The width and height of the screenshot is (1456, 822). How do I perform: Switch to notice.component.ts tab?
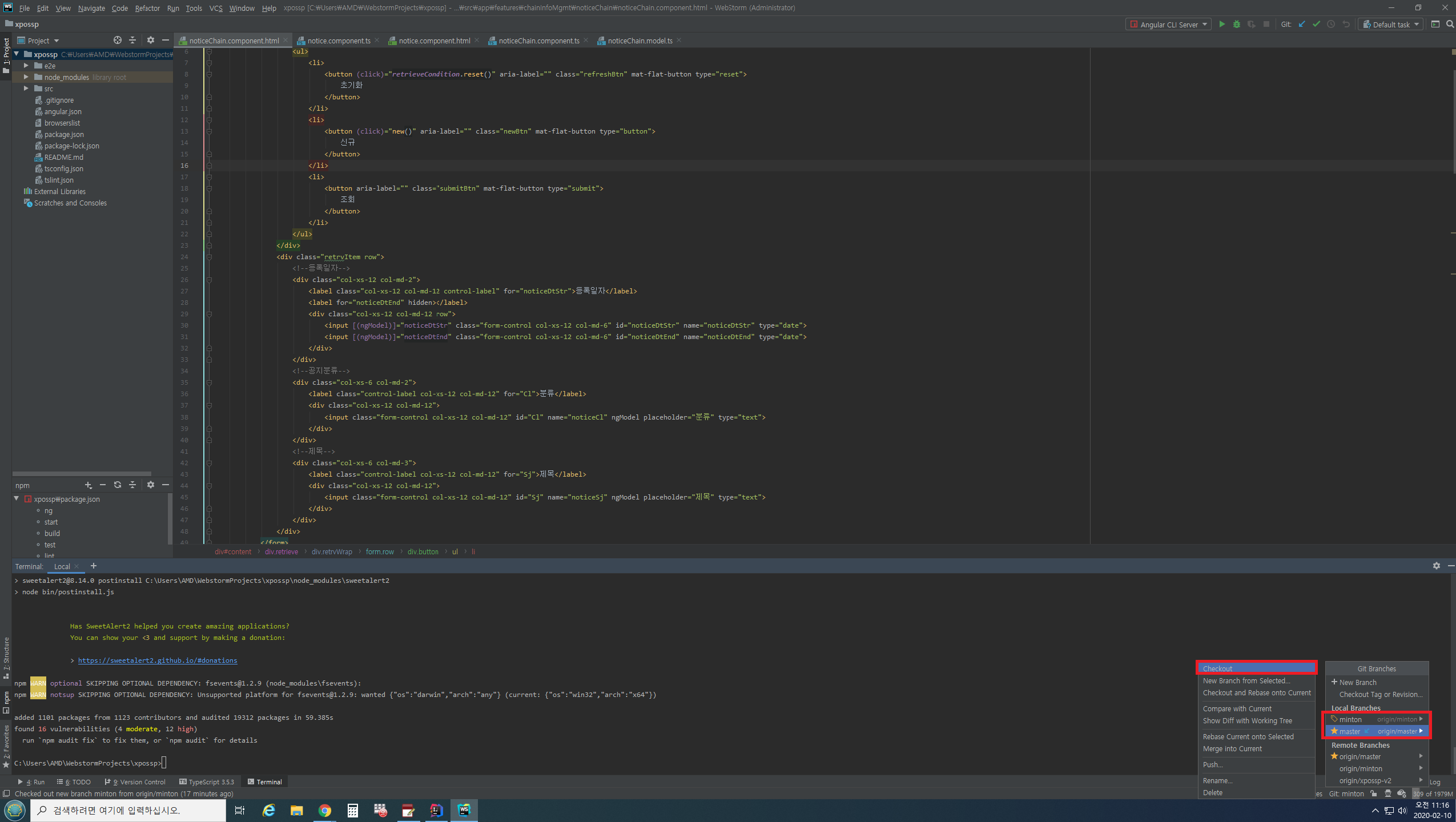338,41
